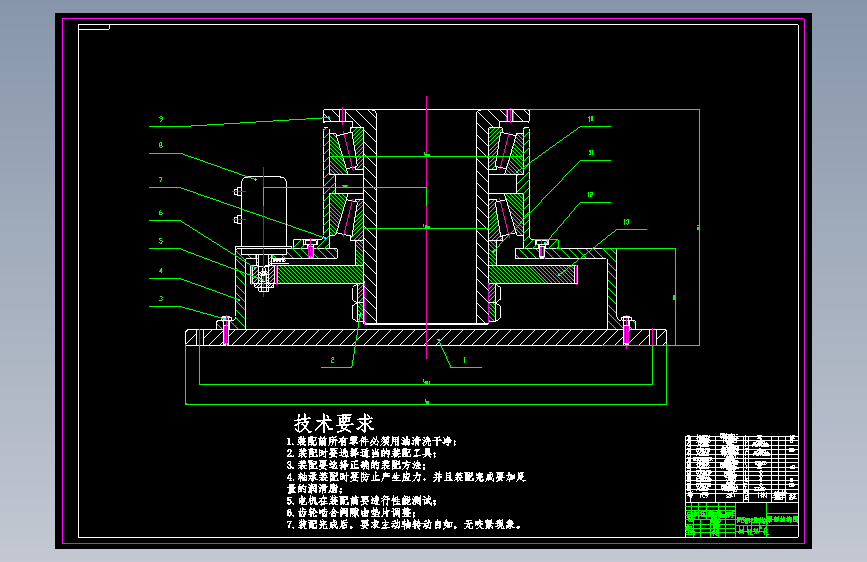Viewport: 867px width, 562px height.
Task: Select requirement line 1 about 油清洗干净
Action: coord(372,441)
